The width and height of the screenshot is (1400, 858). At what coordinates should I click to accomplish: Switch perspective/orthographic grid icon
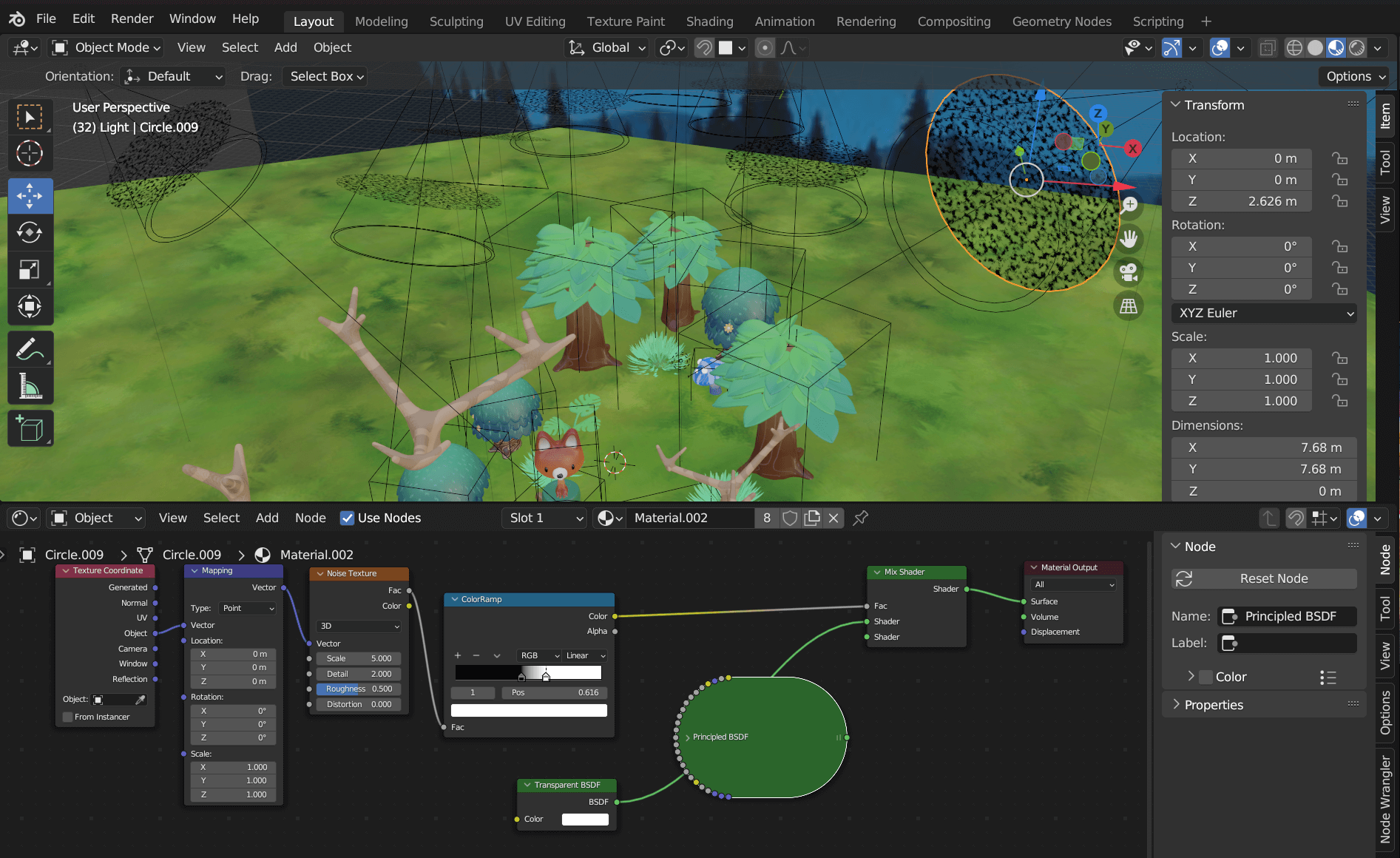tap(1129, 305)
